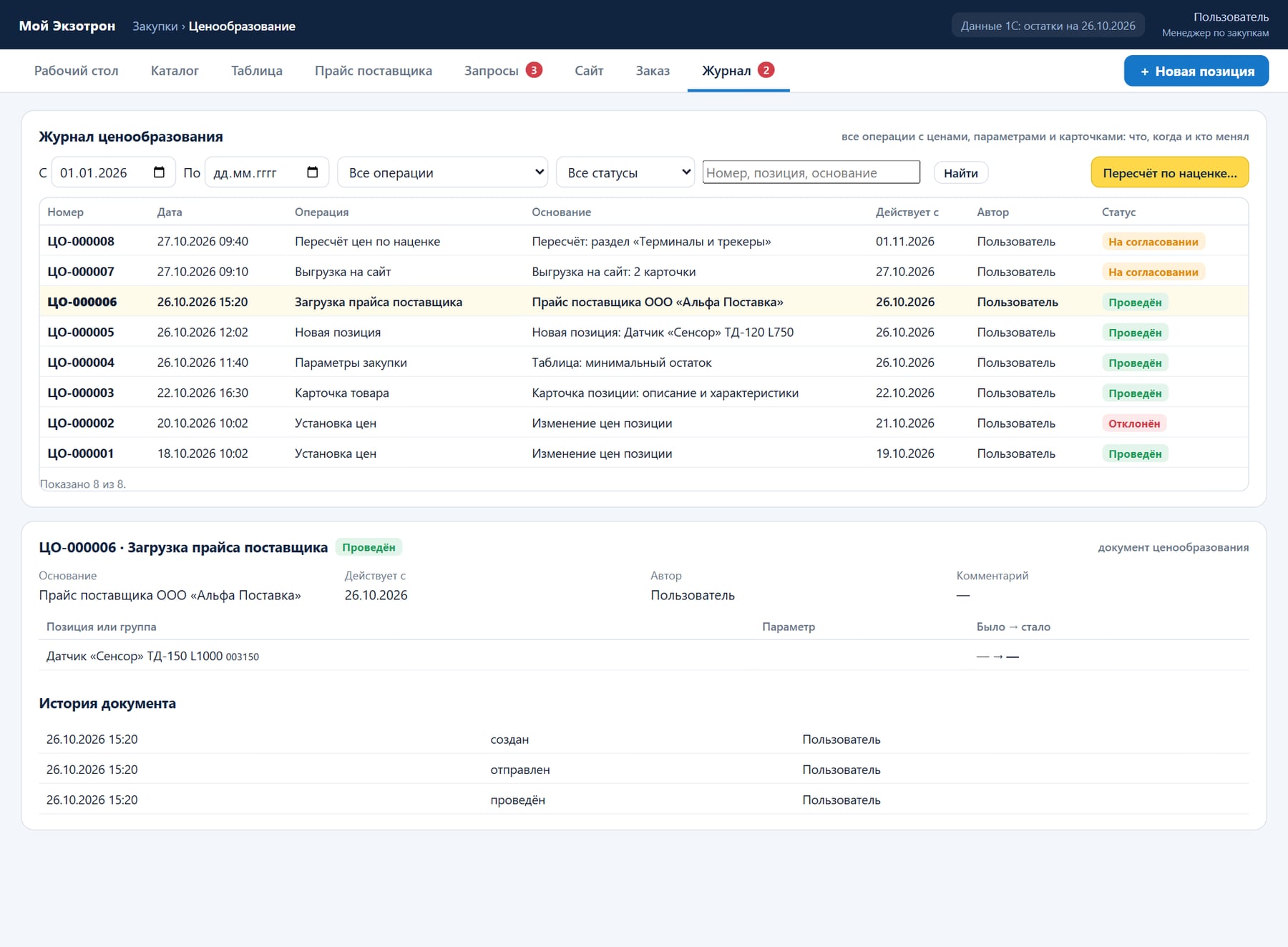Click the "Данные 1С: остатки на 26.10.2026" badge

(1048, 26)
